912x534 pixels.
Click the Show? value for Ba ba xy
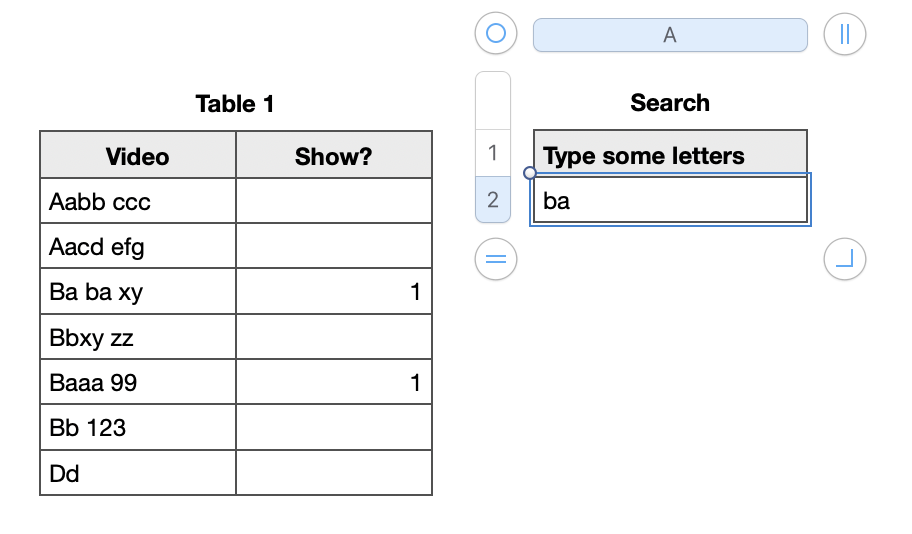[334, 292]
